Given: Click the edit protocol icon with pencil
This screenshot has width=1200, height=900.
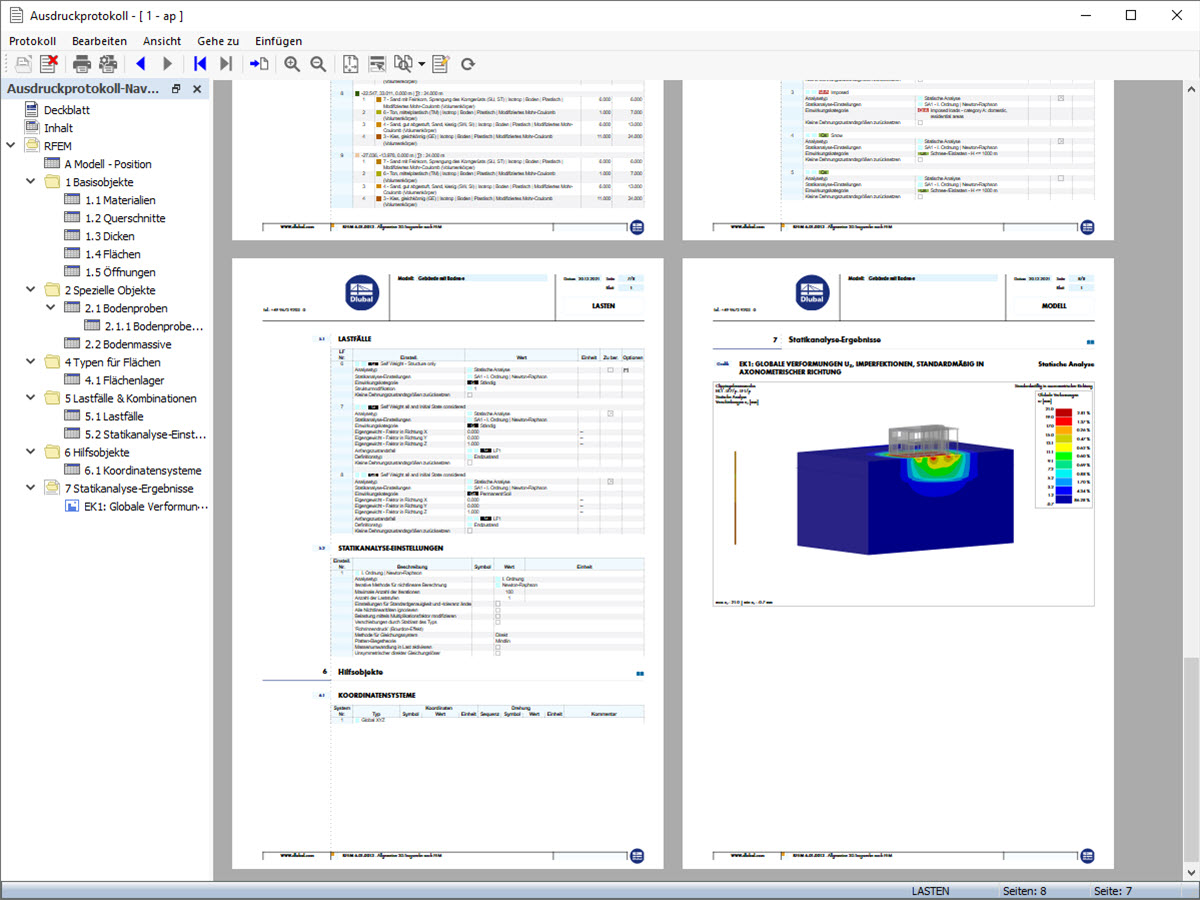Looking at the screenshot, I should (441, 64).
